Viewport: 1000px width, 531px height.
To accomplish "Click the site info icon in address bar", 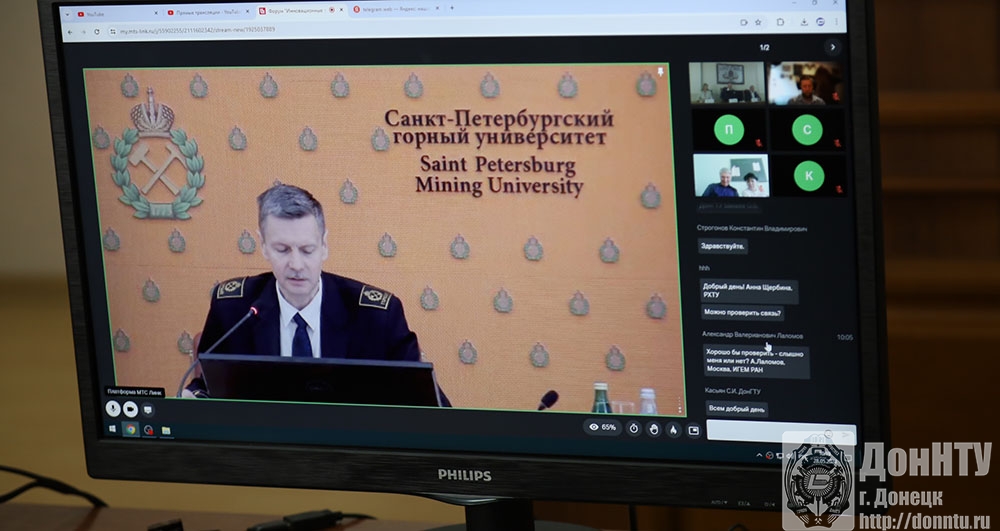I will [113, 31].
